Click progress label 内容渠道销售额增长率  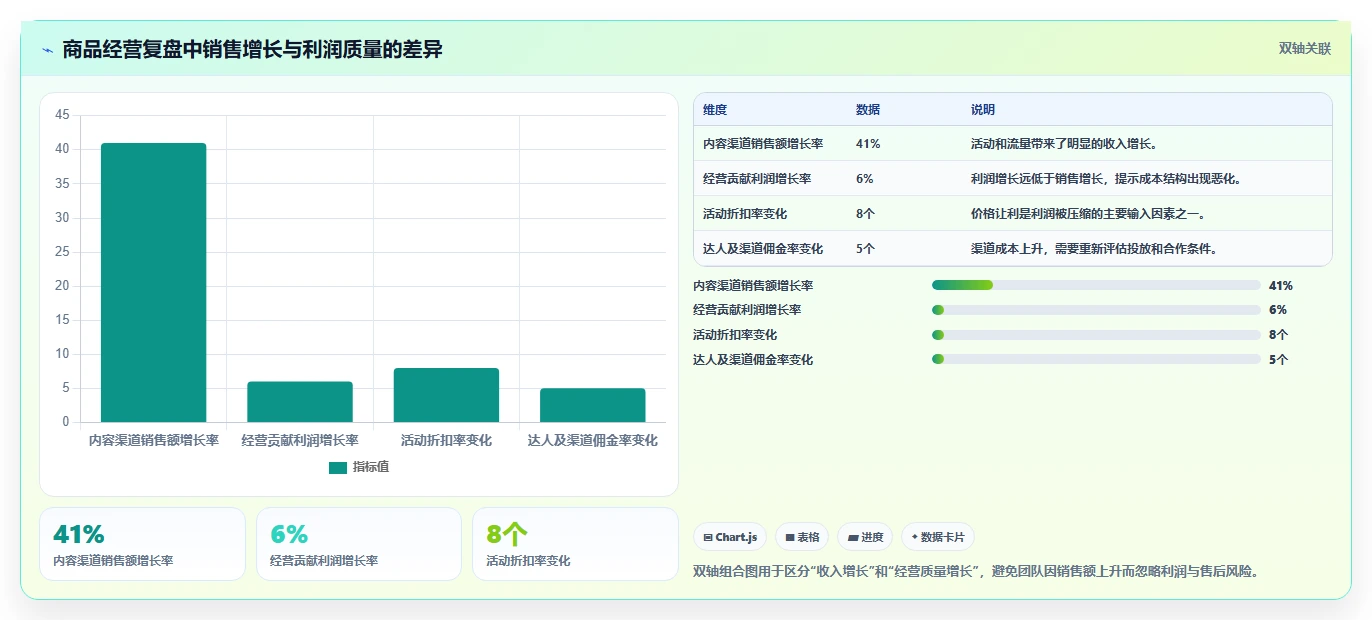tap(753, 286)
